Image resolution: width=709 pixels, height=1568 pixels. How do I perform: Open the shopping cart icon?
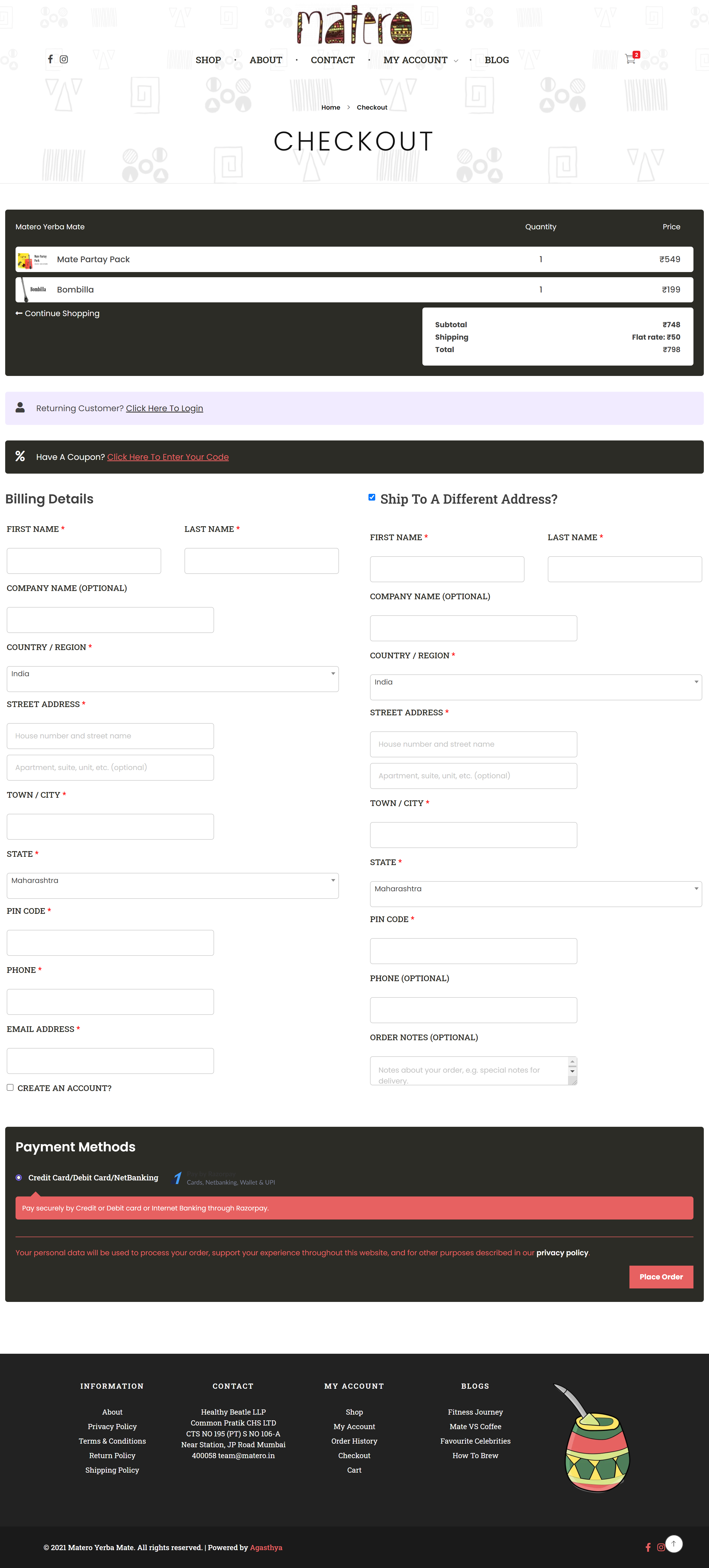coord(630,59)
